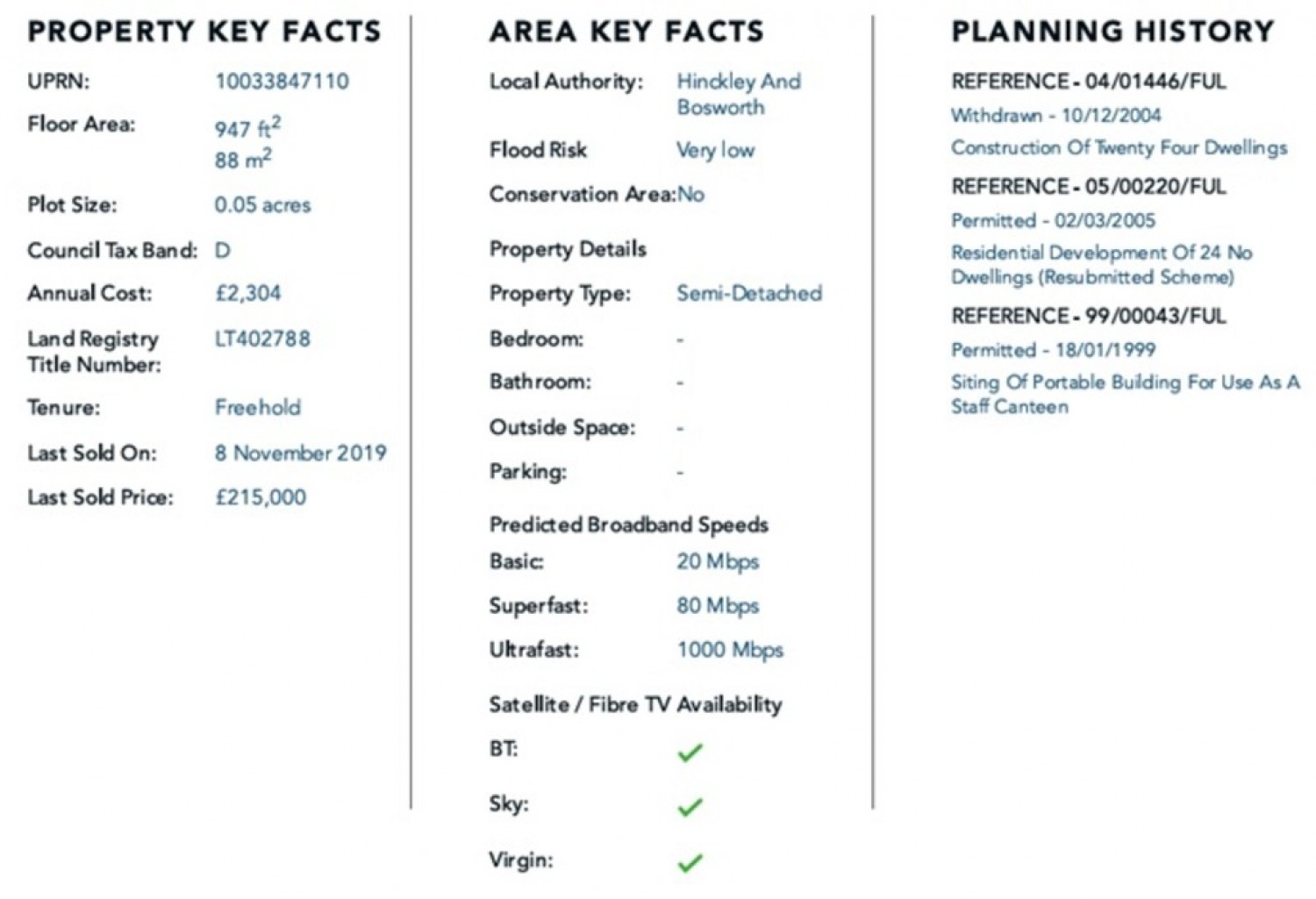Click the Planning History heading
The width and height of the screenshot is (1316, 899).
coord(1112,32)
